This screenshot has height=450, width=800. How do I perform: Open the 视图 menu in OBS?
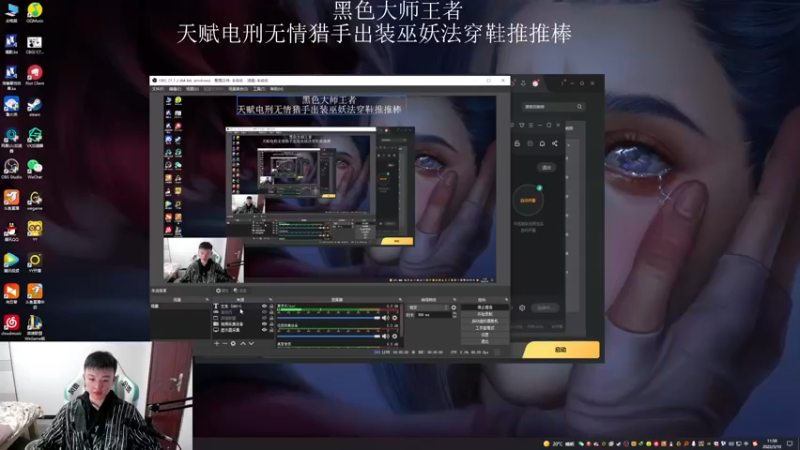tap(192, 89)
